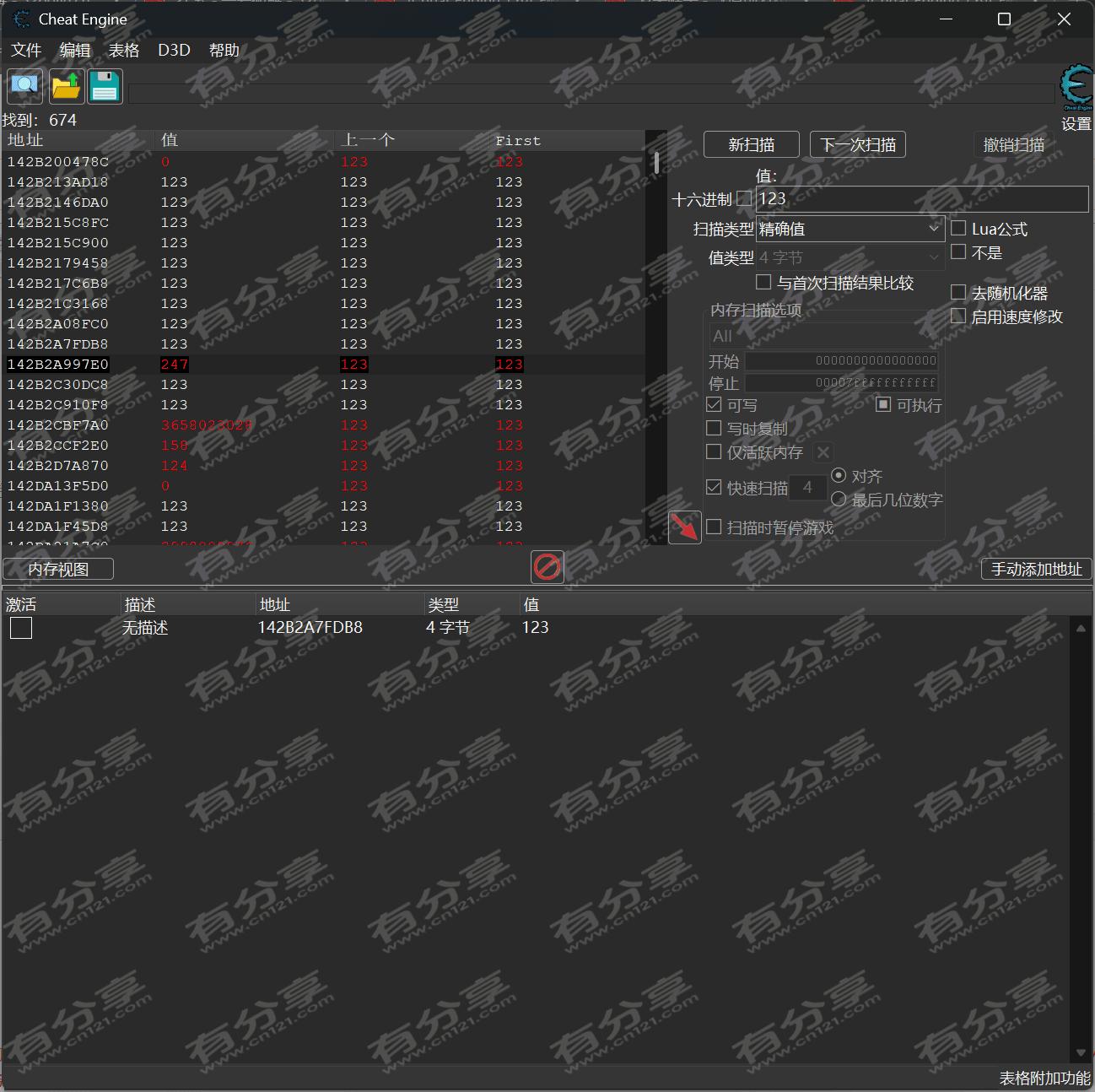The width and height of the screenshot is (1095, 1092).
Task: Click the 内存视图 button
Action: point(58,569)
